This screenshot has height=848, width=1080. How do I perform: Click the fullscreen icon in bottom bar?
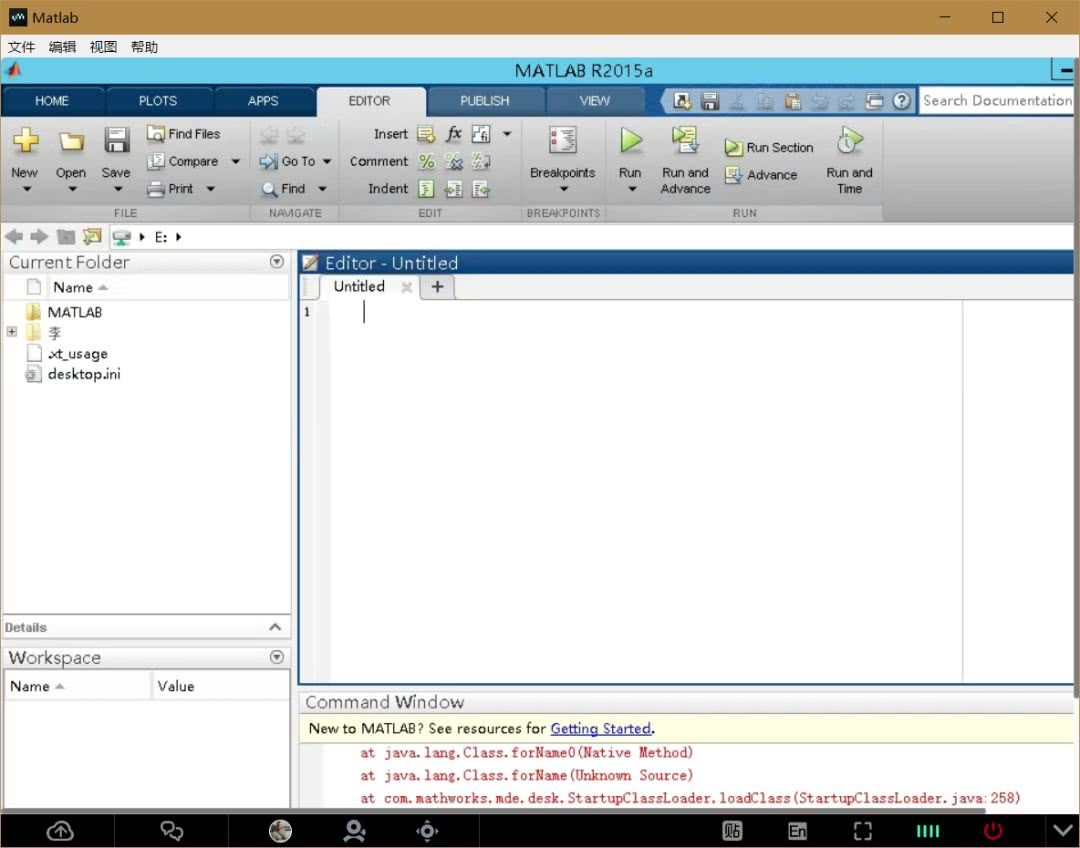(862, 831)
